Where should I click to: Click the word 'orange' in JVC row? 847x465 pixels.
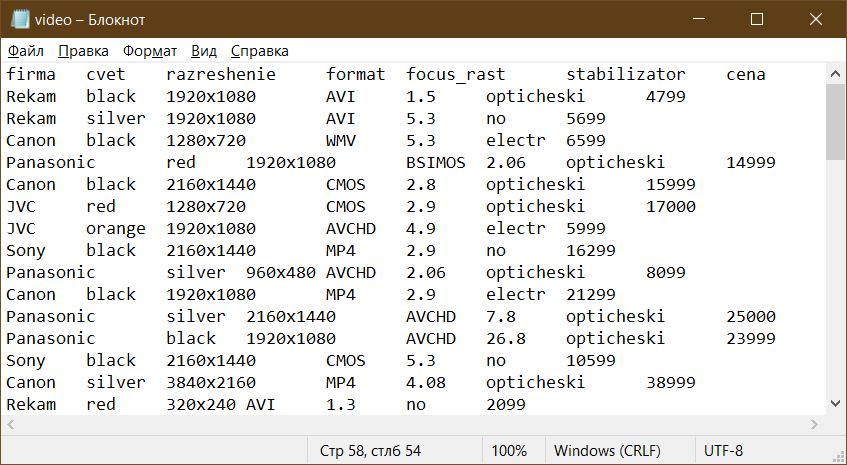pyautogui.click(x=116, y=229)
